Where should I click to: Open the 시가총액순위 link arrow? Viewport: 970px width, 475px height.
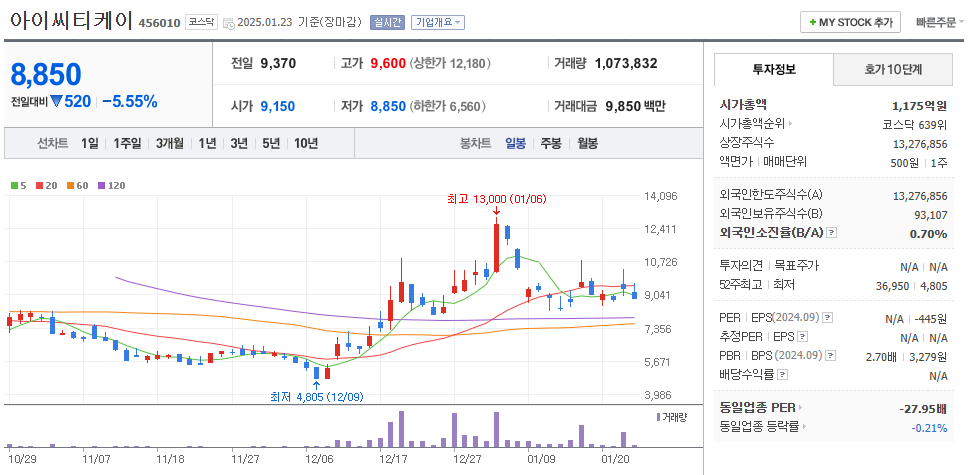793,124
